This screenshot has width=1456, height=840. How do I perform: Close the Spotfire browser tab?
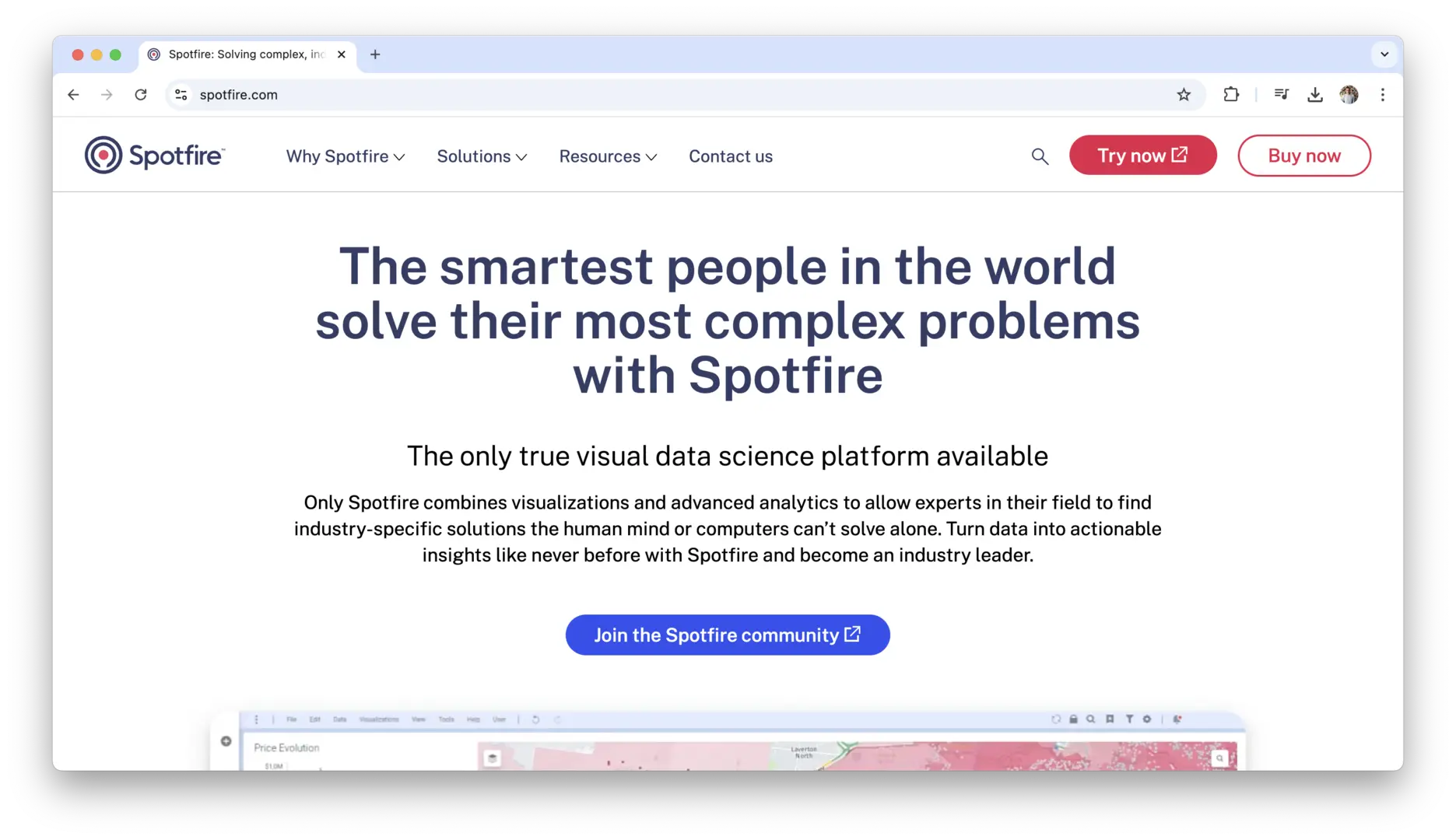click(x=342, y=54)
